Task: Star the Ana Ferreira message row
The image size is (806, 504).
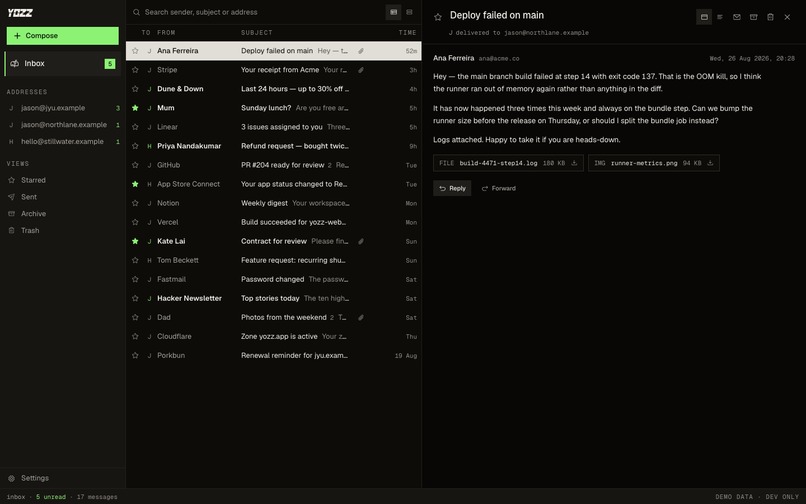Action: pyautogui.click(x=135, y=51)
